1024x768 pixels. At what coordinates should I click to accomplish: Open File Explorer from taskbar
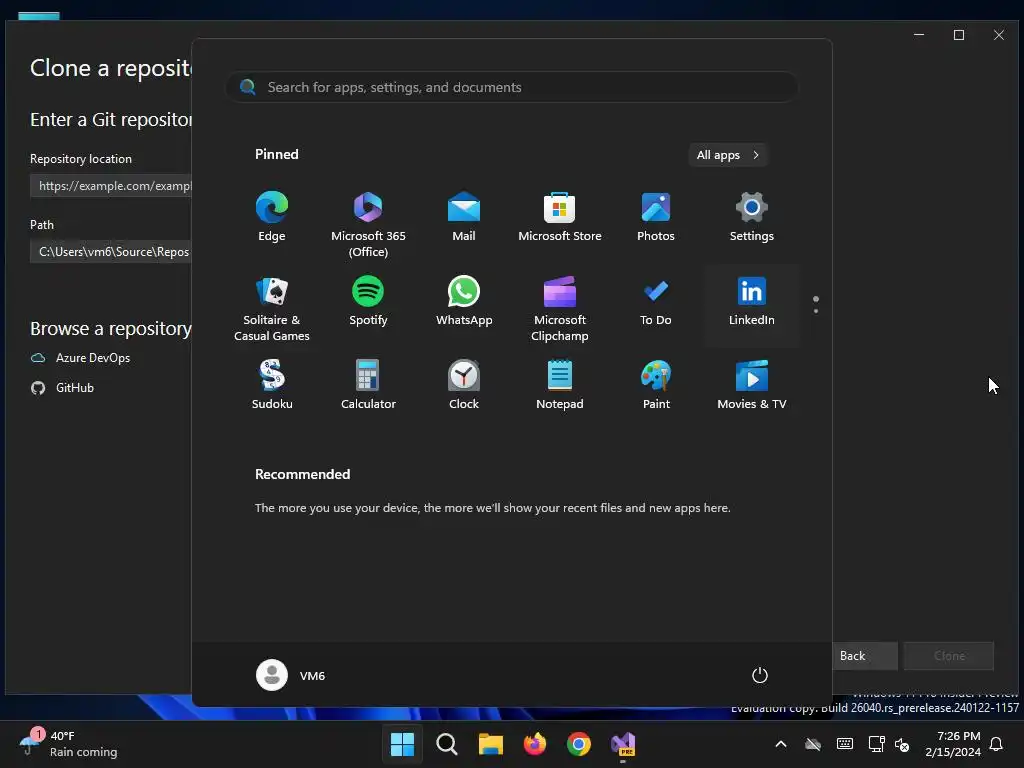click(x=490, y=744)
